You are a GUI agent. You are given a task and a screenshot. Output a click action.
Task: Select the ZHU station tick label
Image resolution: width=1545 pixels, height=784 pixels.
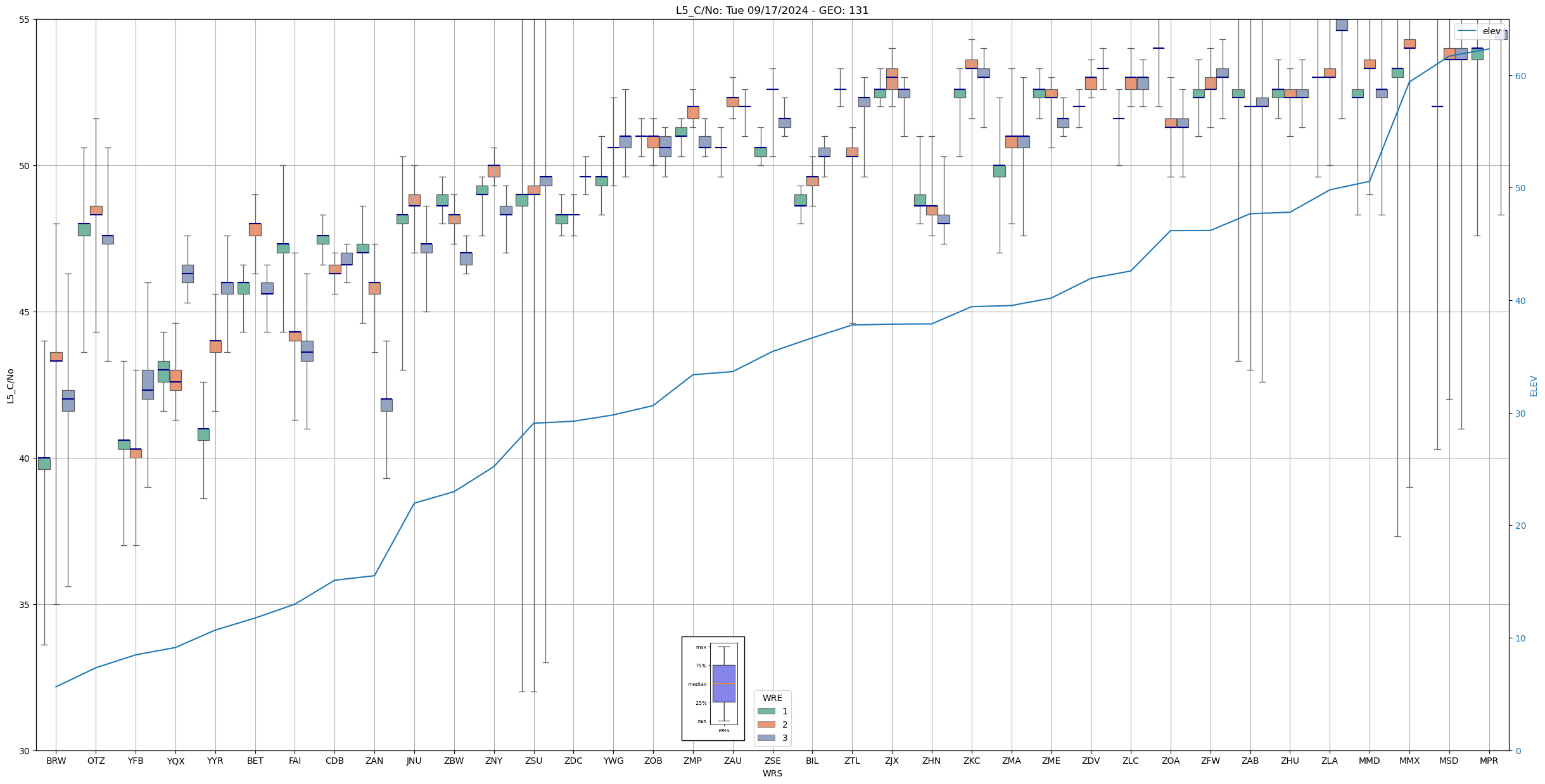pos(1290,761)
